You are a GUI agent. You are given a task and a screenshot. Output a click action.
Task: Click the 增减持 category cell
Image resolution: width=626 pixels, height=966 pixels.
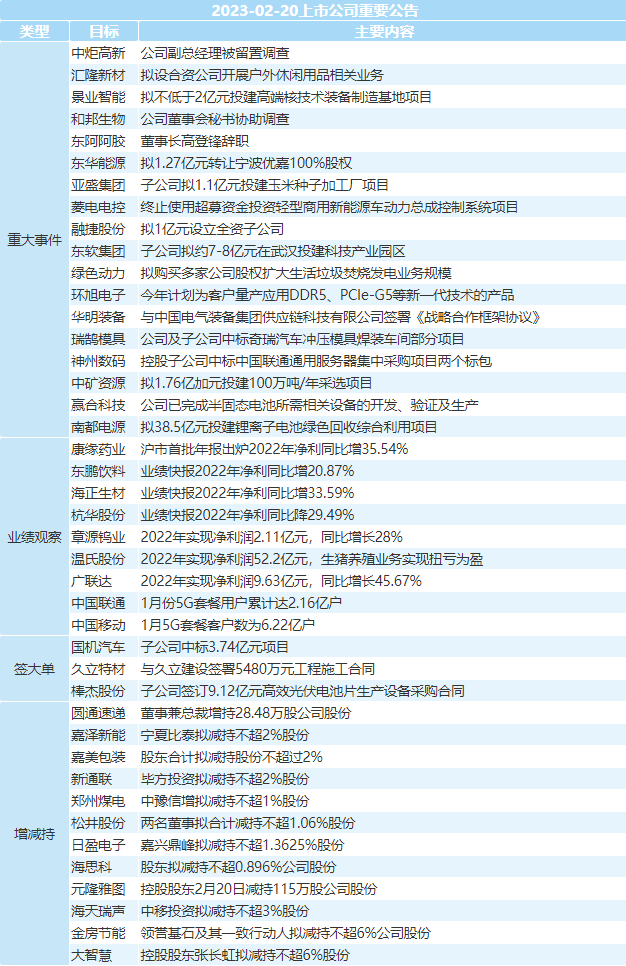point(35,834)
